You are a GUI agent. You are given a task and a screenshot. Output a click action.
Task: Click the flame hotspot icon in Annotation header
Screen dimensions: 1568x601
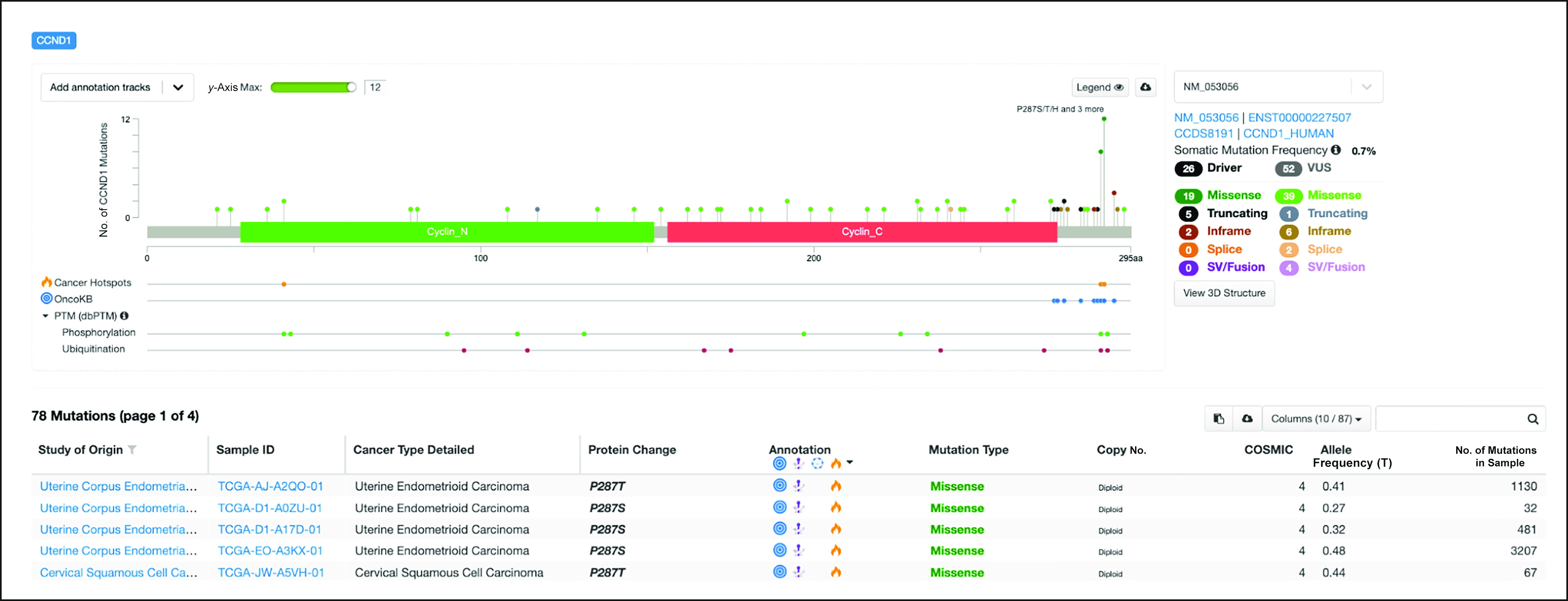(836, 463)
